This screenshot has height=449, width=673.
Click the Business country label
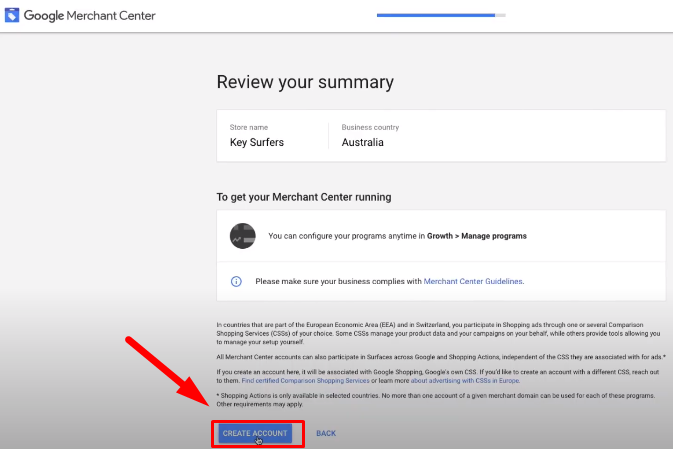[370, 127]
